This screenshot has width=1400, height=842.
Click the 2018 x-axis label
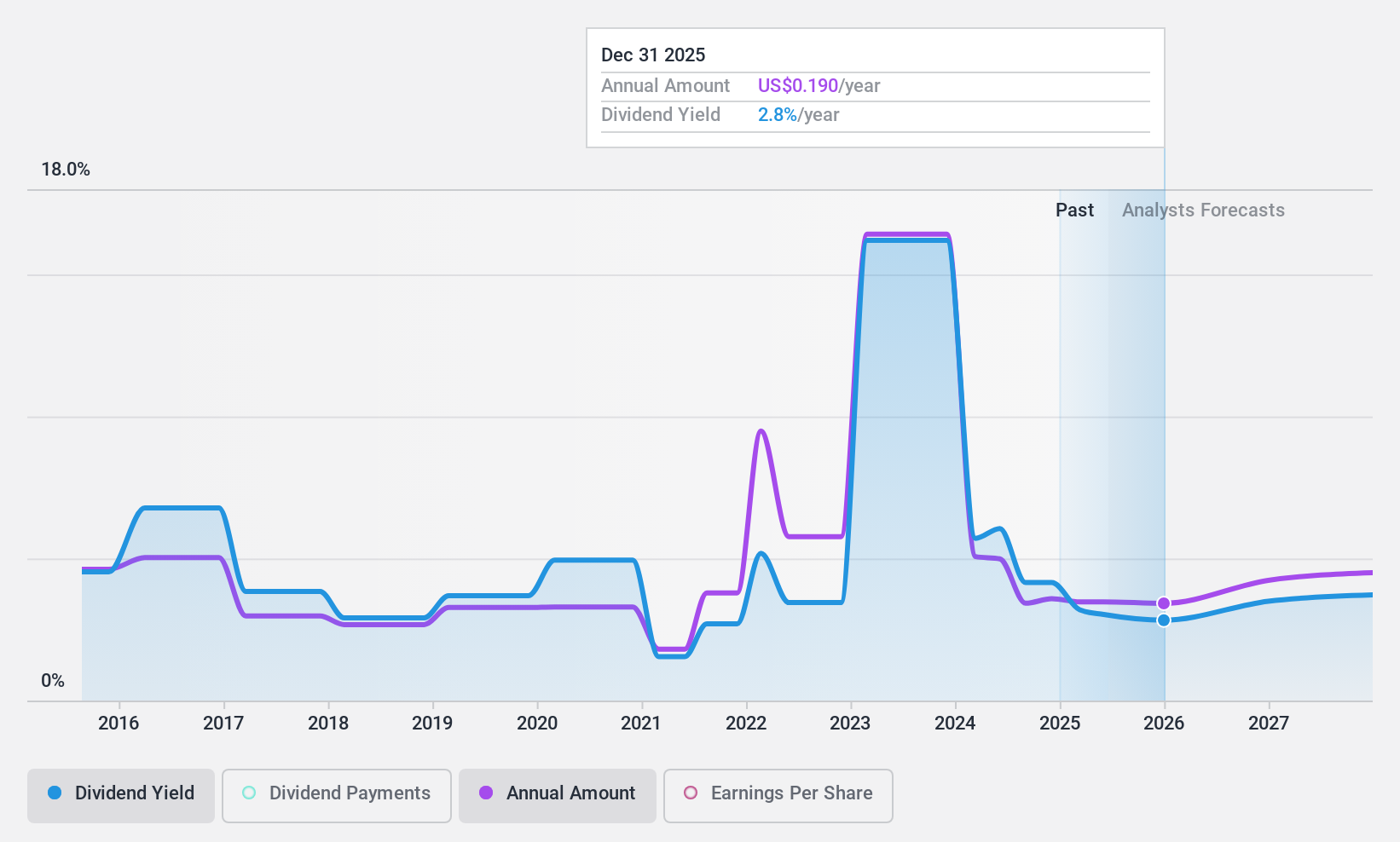(x=328, y=724)
